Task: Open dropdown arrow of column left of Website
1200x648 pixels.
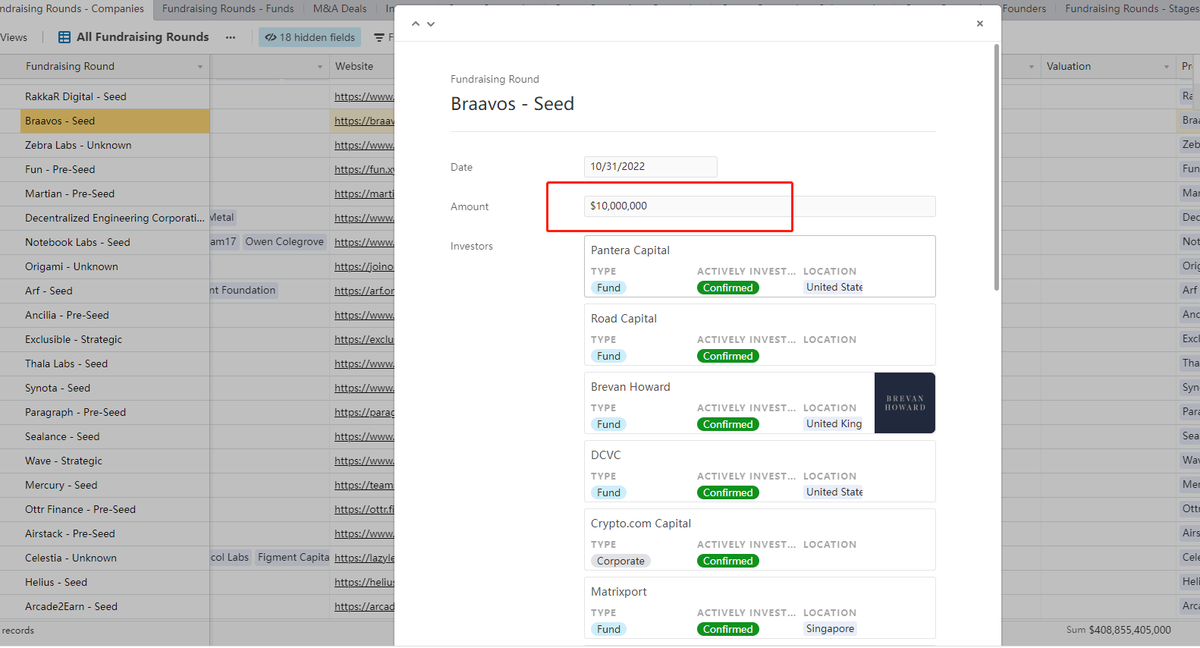Action: [x=321, y=67]
